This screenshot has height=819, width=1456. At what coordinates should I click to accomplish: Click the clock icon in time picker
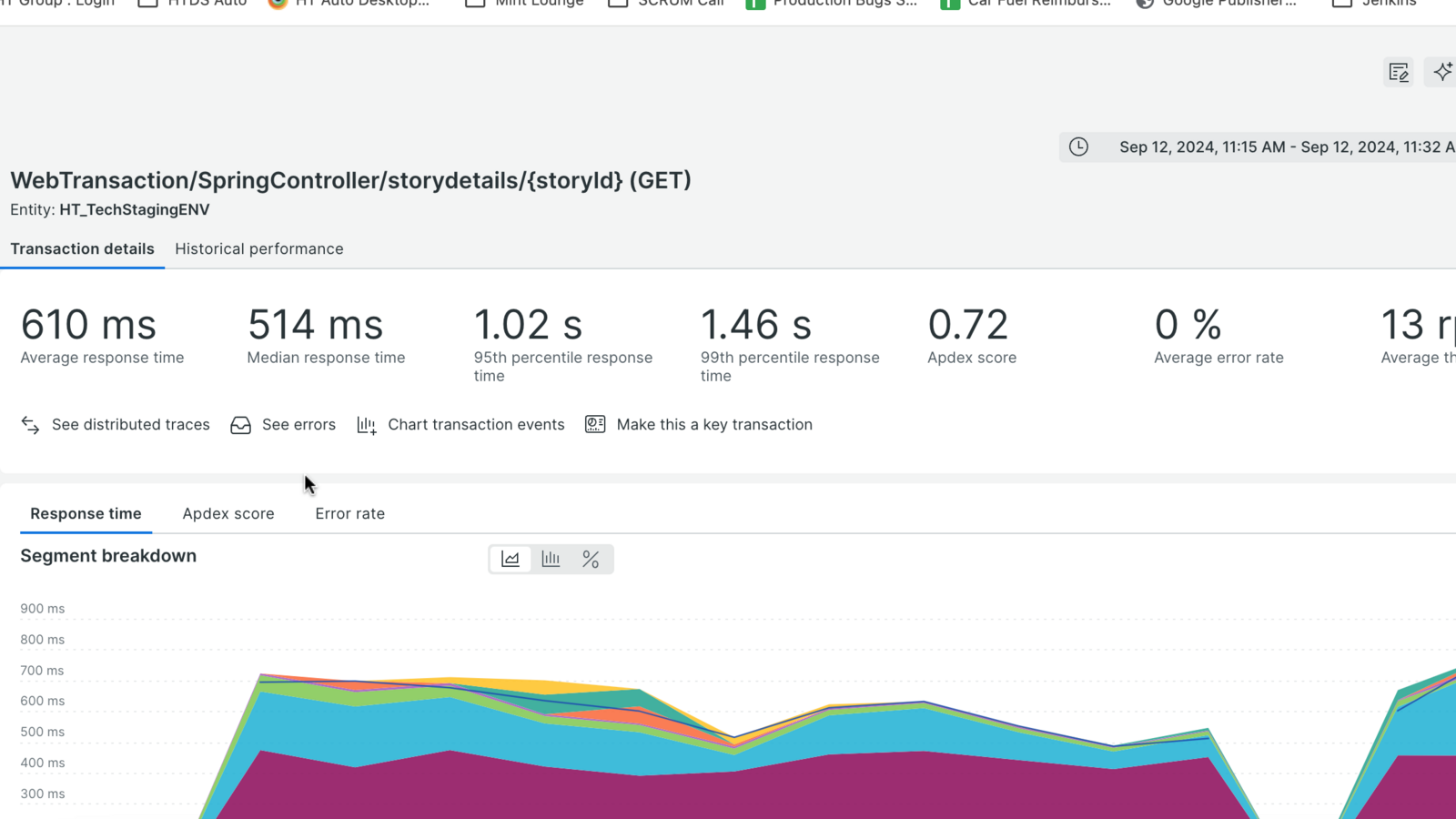pyautogui.click(x=1078, y=147)
